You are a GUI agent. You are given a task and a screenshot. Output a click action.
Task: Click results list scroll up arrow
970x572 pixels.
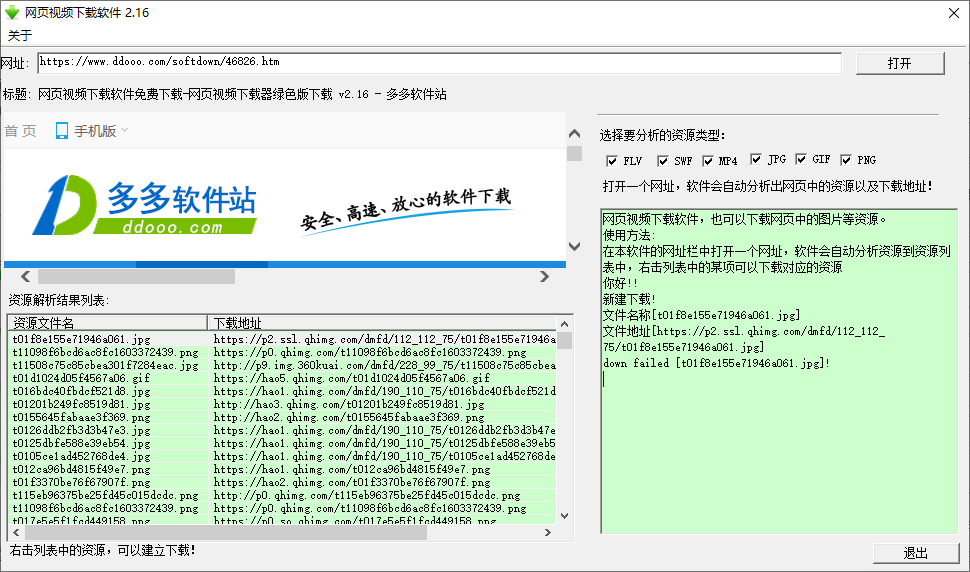click(x=564, y=323)
